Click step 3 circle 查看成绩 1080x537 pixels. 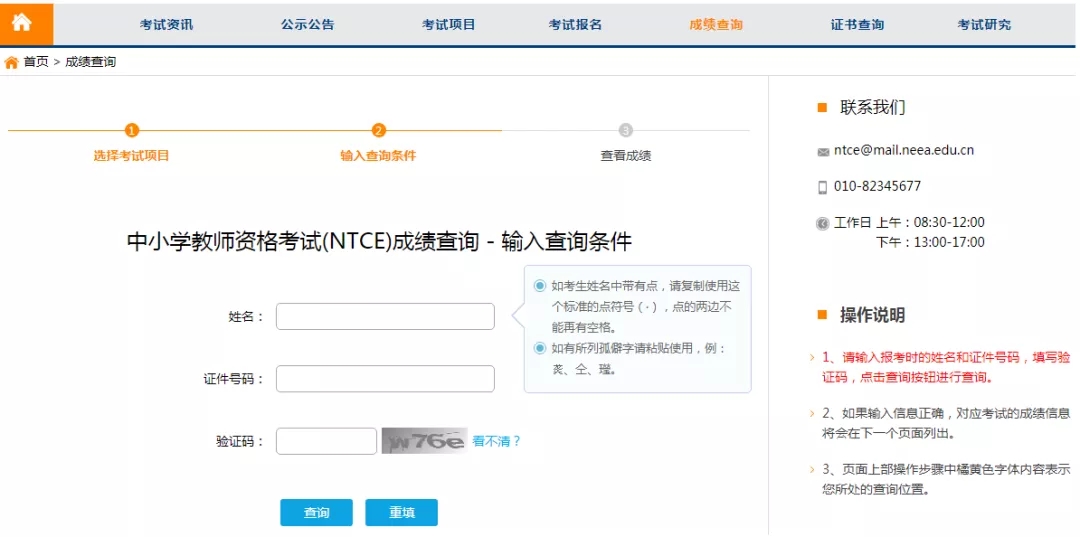coord(626,130)
